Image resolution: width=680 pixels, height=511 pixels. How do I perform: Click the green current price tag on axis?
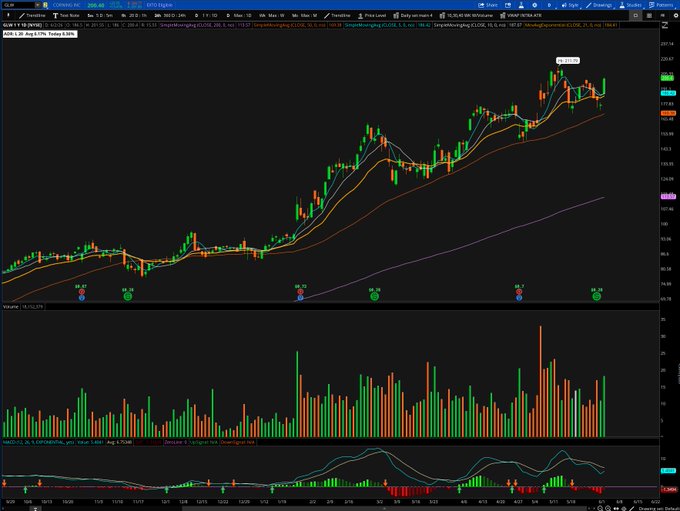coord(667,78)
